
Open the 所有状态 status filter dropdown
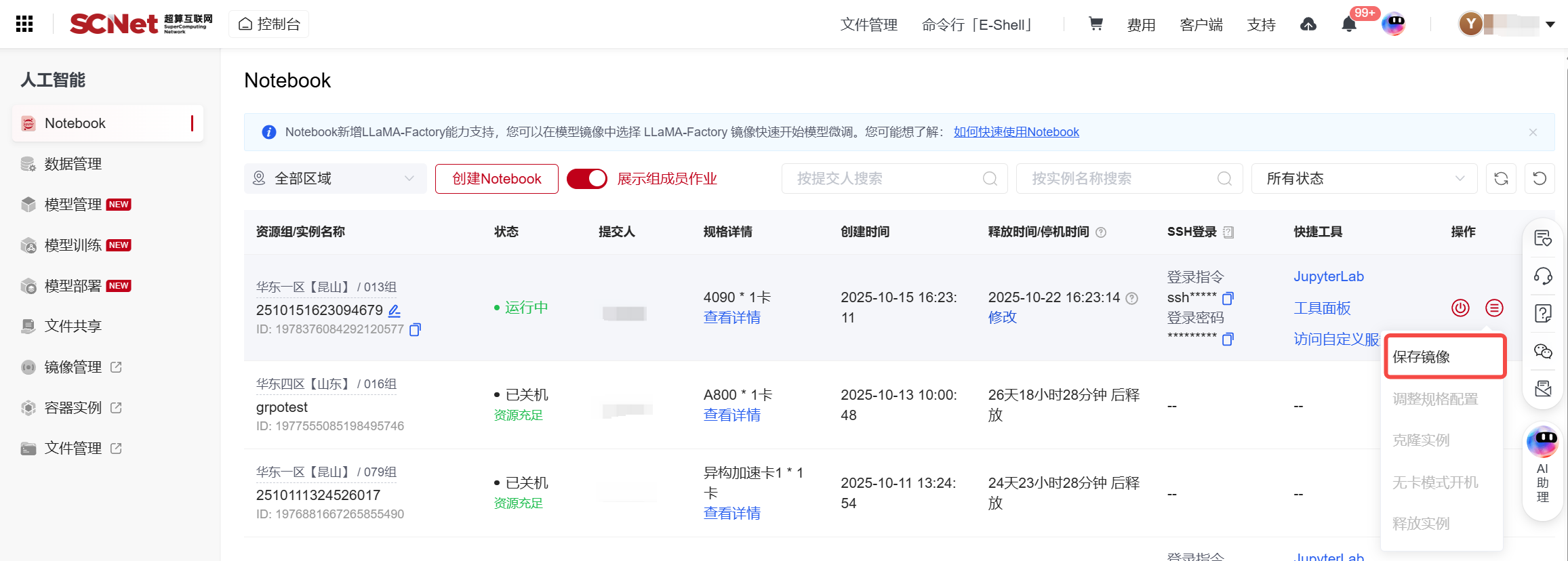point(1364,179)
